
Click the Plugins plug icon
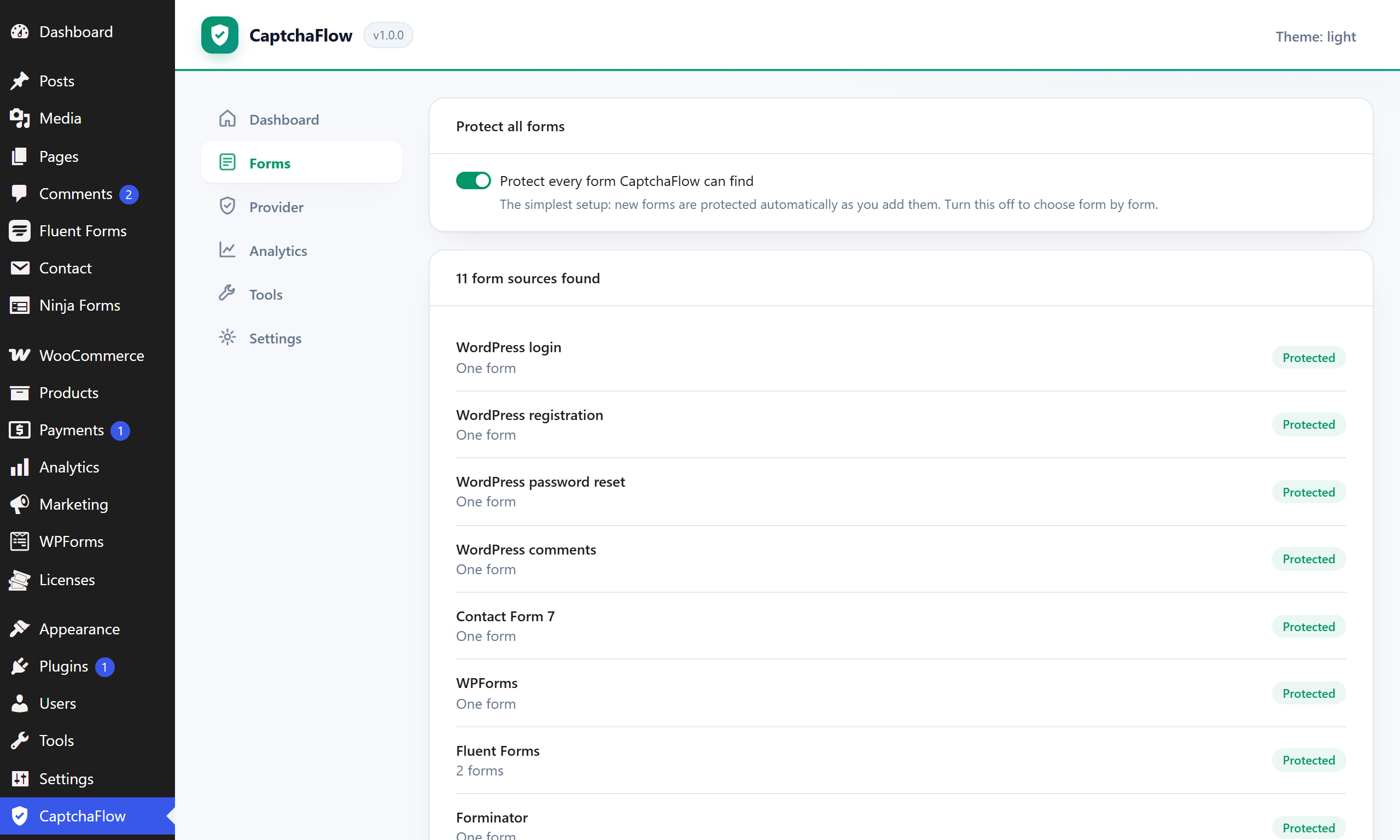click(x=20, y=666)
